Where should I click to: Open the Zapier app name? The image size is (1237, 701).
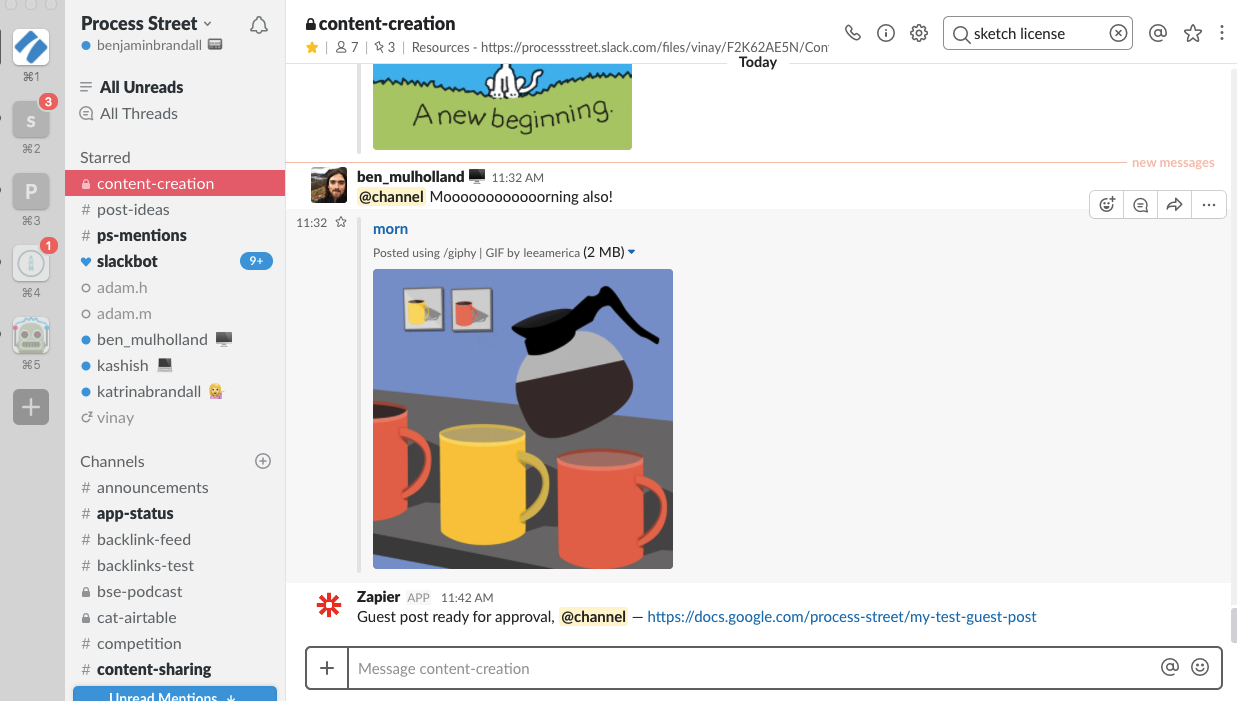(378, 597)
